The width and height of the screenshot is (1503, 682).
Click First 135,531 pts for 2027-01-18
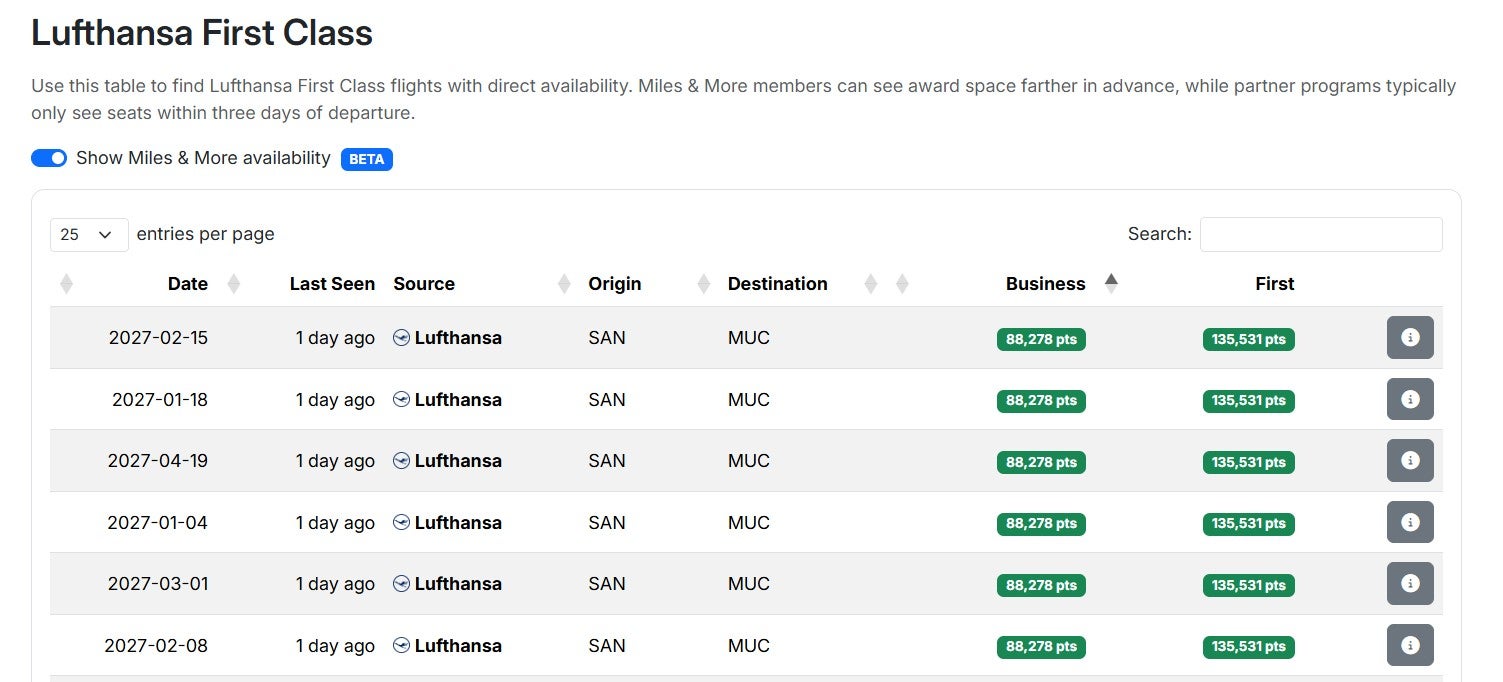pyautogui.click(x=1248, y=401)
